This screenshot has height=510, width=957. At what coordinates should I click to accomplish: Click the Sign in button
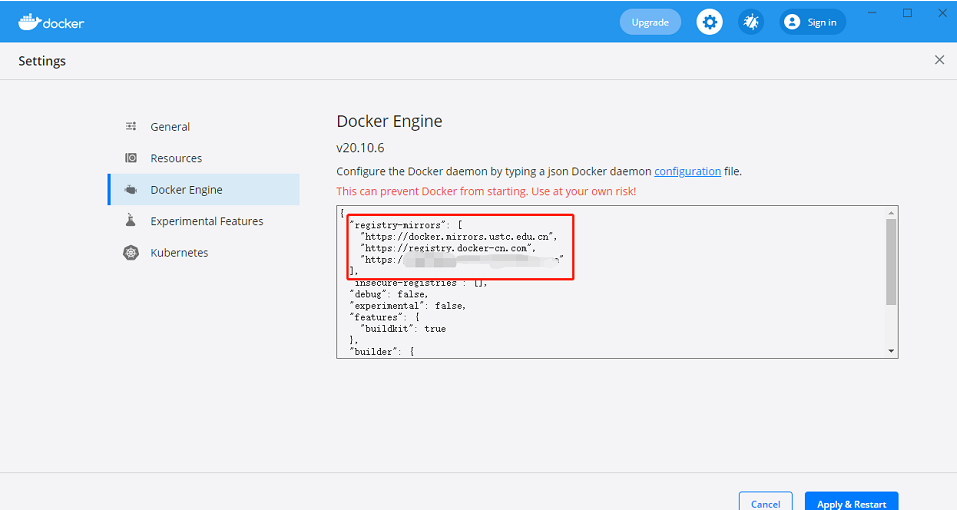(x=812, y=22)
